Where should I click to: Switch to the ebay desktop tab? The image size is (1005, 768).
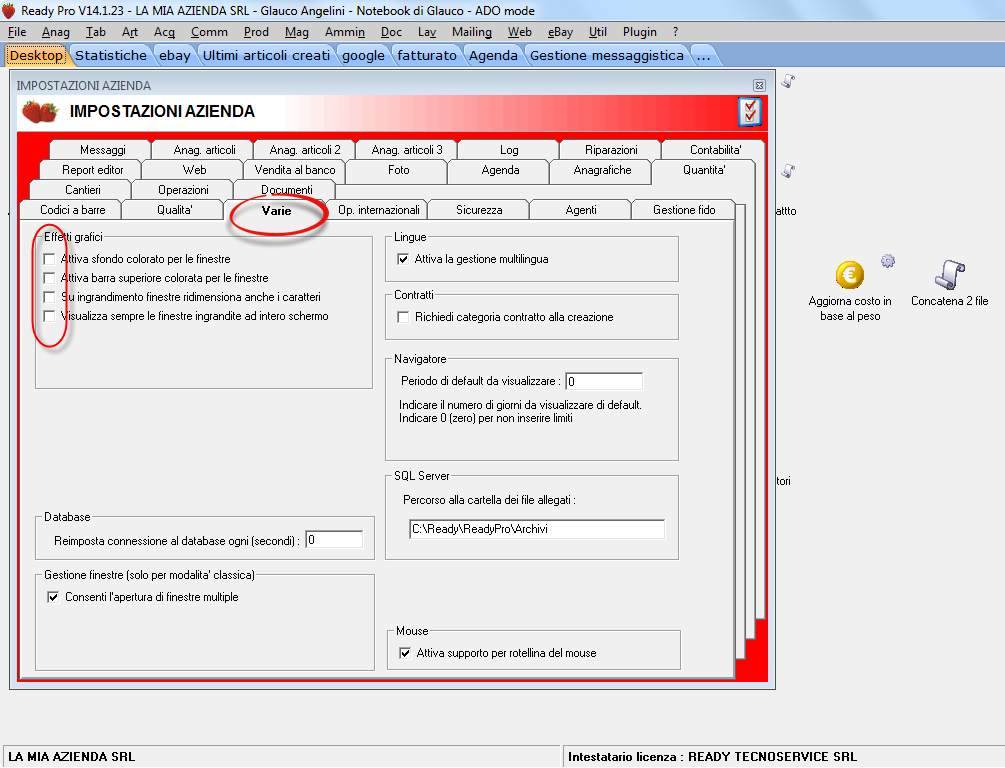(x=175, y=56)
